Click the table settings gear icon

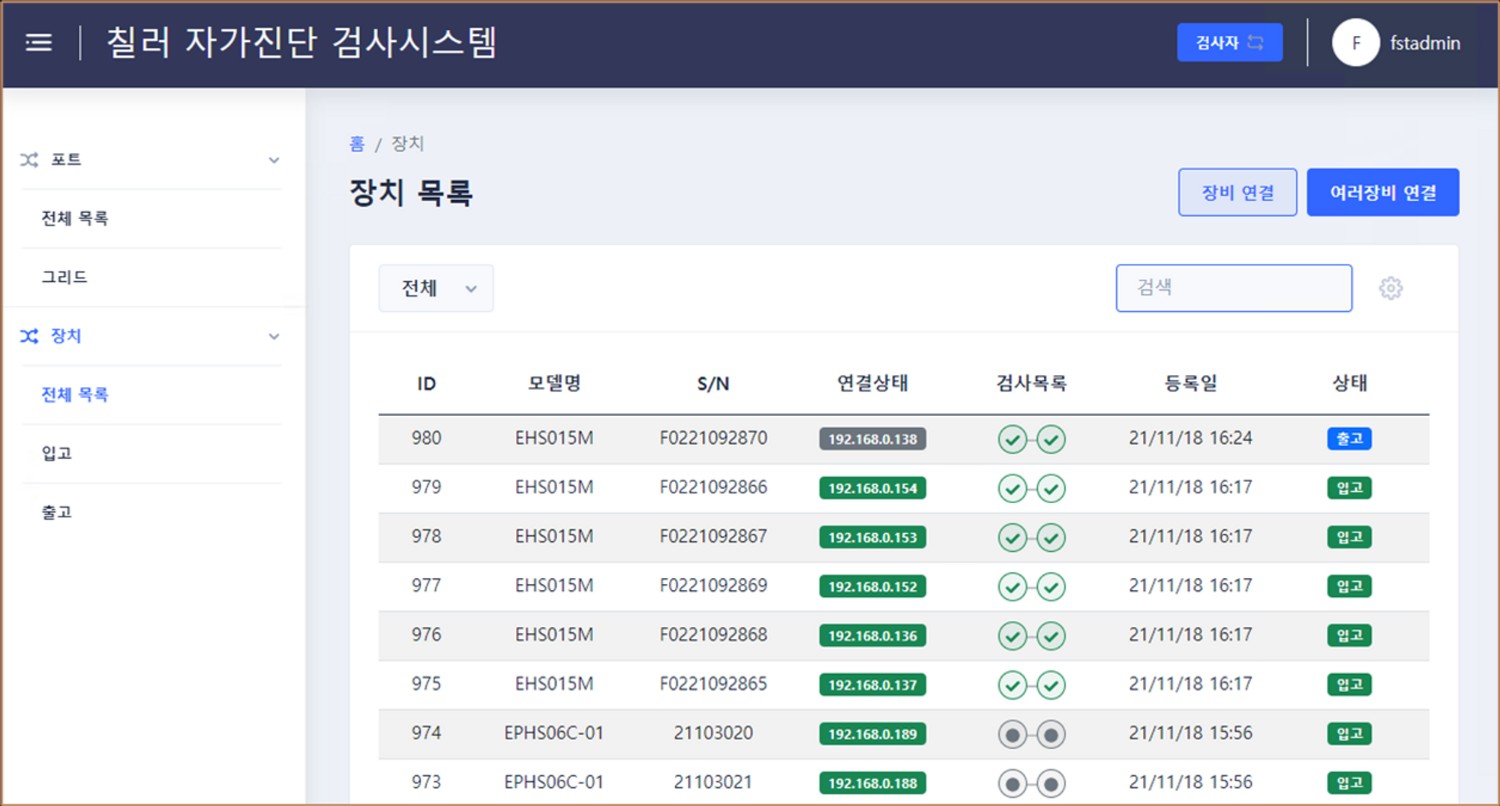(x=1391, y=288)
